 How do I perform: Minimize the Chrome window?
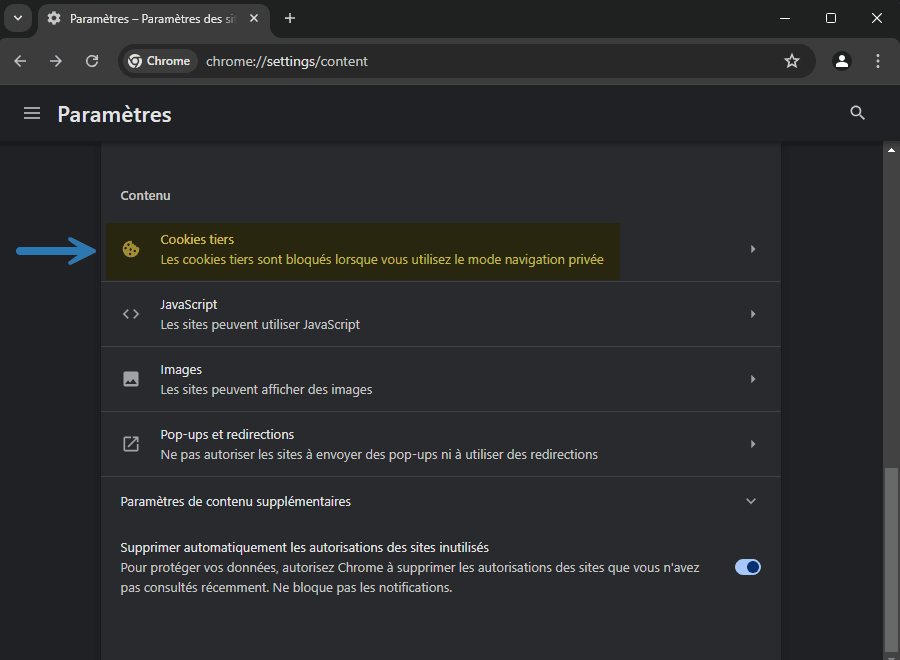(785, 18)
